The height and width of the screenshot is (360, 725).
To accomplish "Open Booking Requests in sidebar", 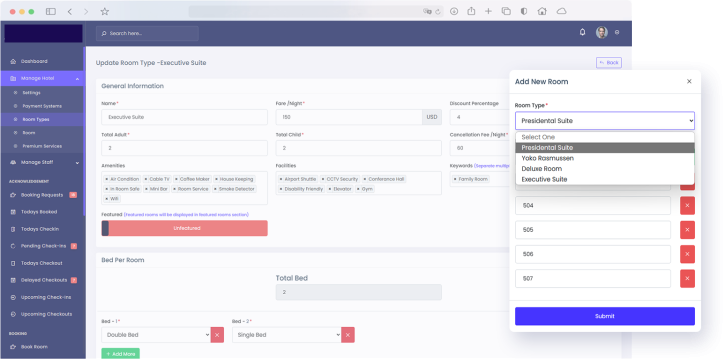I will (x=42, y=195).
